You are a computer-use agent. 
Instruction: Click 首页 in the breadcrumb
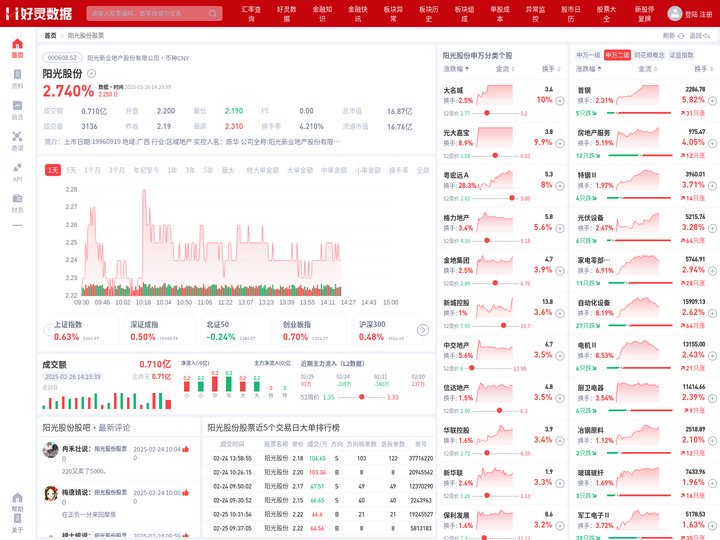coord(50,35)
